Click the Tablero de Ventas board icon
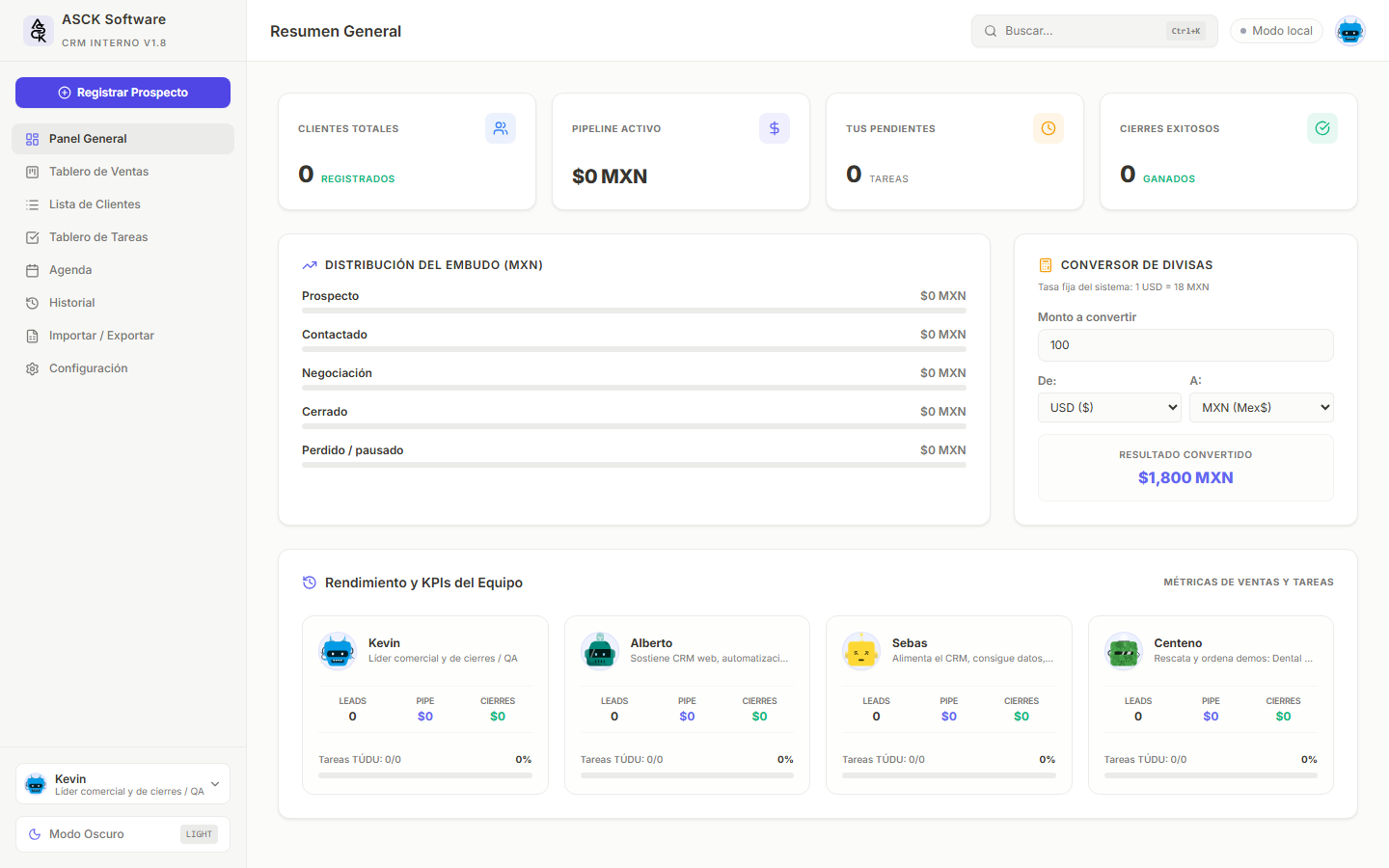The height and width of the screenshot is (868, 1389). [32, 172]
